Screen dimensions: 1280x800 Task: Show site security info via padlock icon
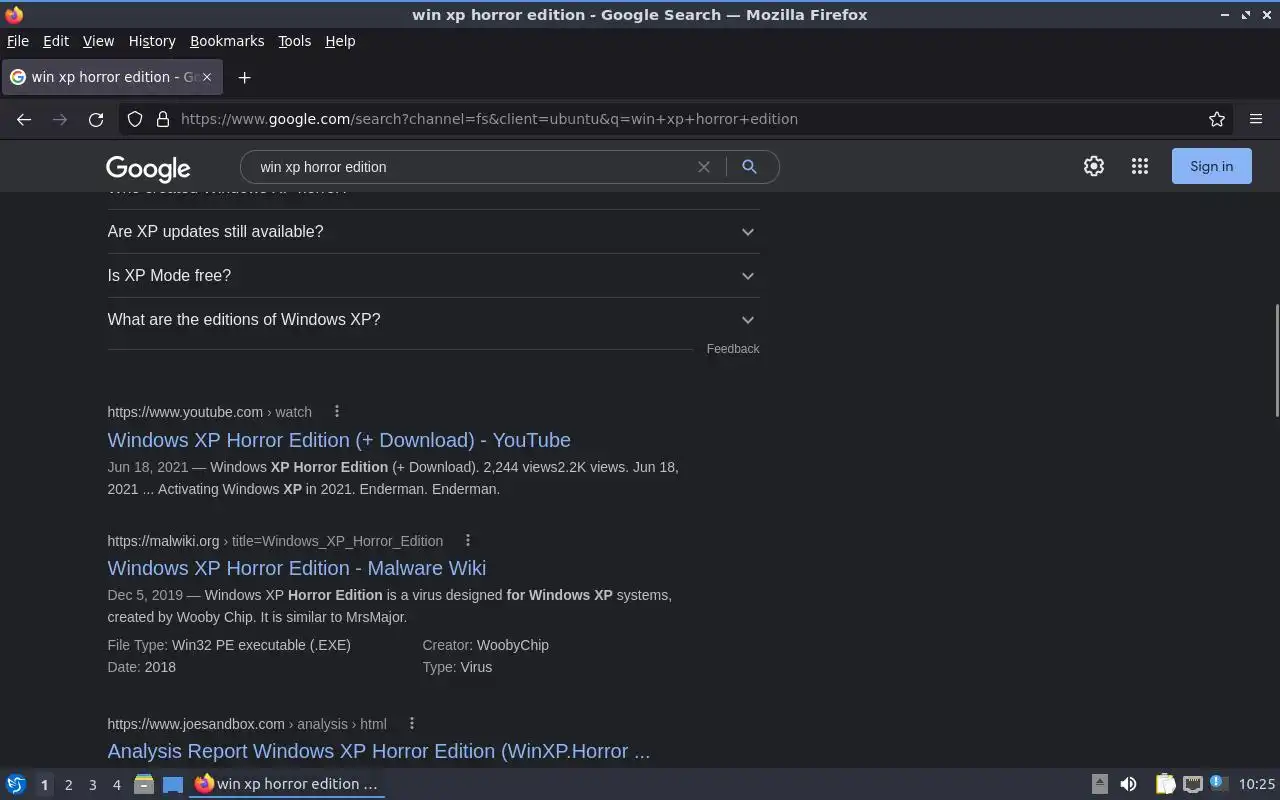tap(162, 119)
